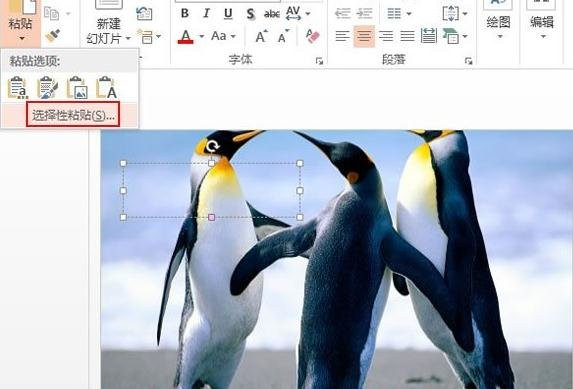Choose paste keep text only
Viewport: 573px width, 389px height.
(x=106, y=88)
